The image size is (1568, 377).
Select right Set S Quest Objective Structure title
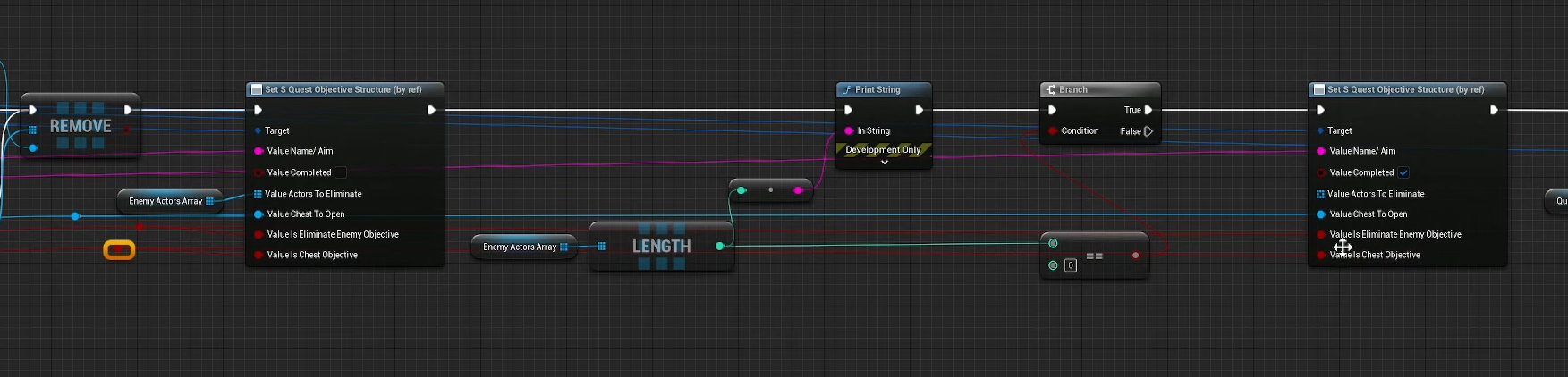click(x=1406, y=89)
